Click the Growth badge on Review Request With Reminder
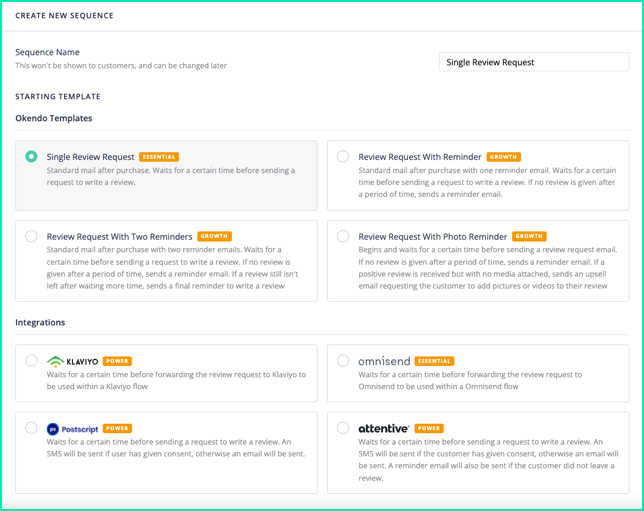Image resolution: width=644 pixels, height=511 pixels. point(504,157)
